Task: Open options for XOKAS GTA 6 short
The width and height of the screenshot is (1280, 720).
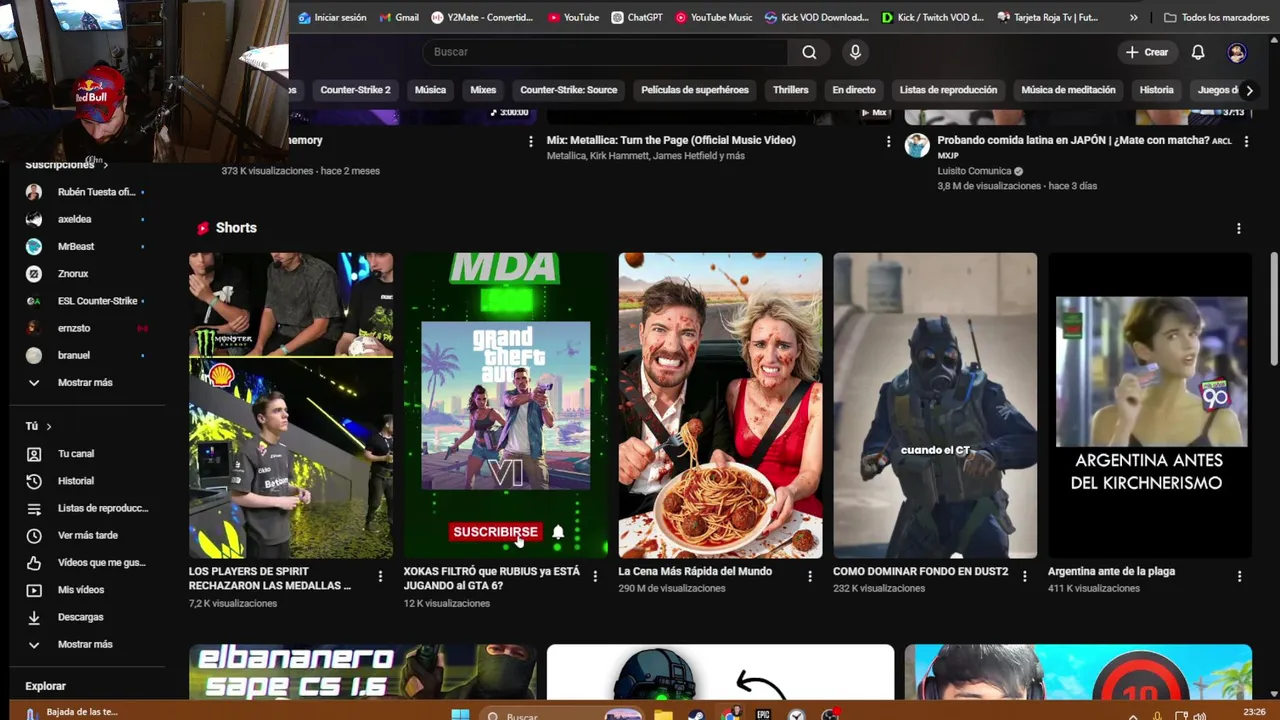Action: [x=595, y=576]
